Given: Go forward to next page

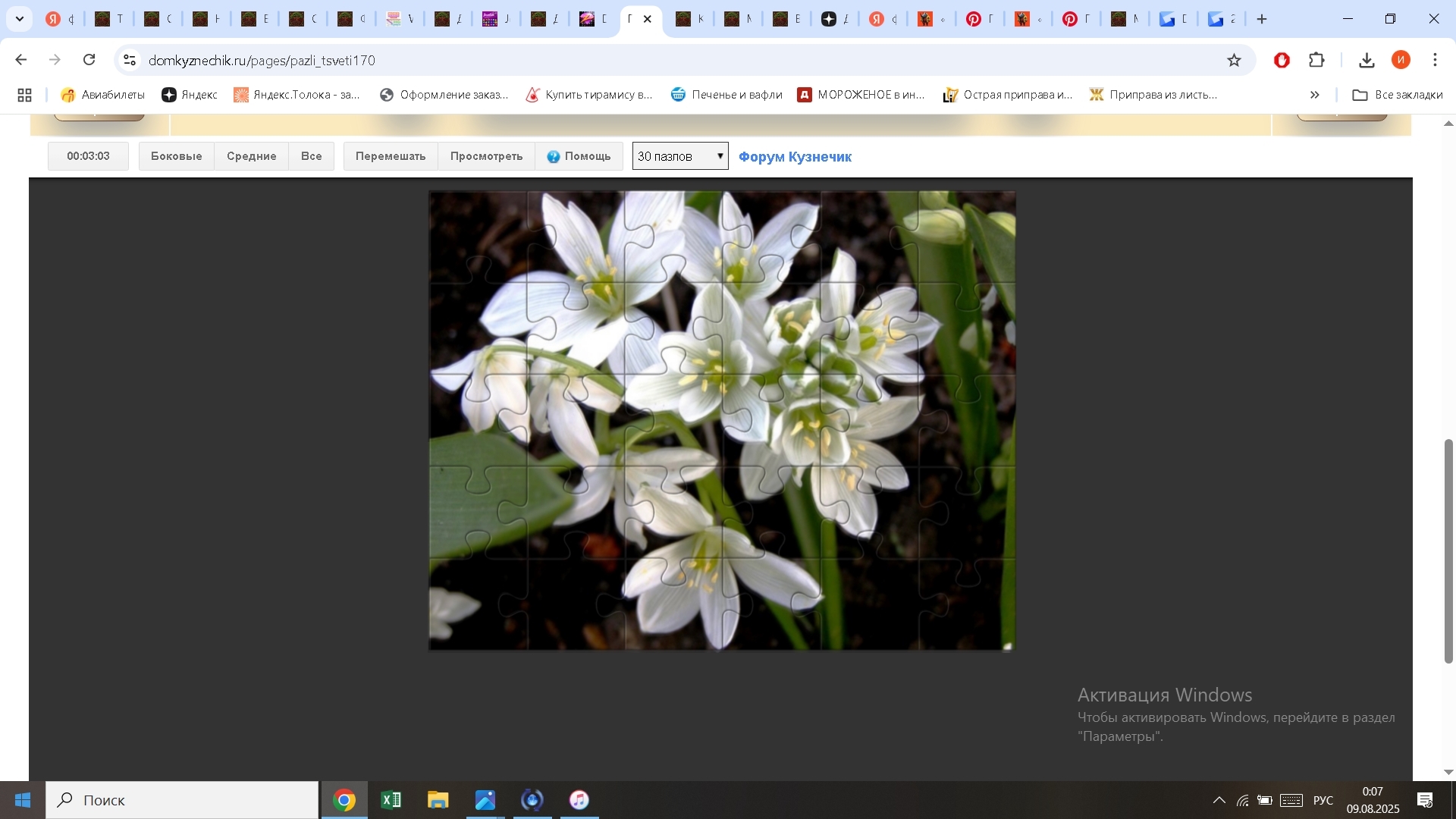Looking at the screenshot, I should (55, 60).
